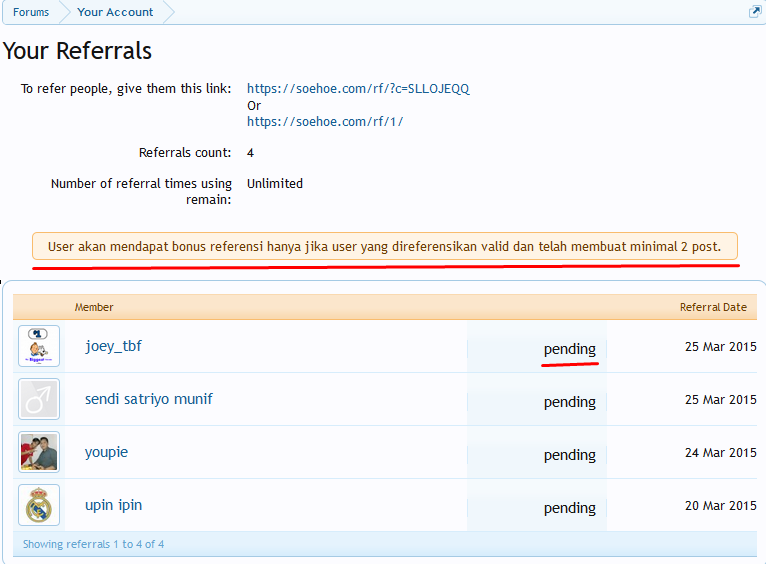The image size is (766, 564).
Task: Click the pending status for joey_tbf
Action: pos(569,349)
